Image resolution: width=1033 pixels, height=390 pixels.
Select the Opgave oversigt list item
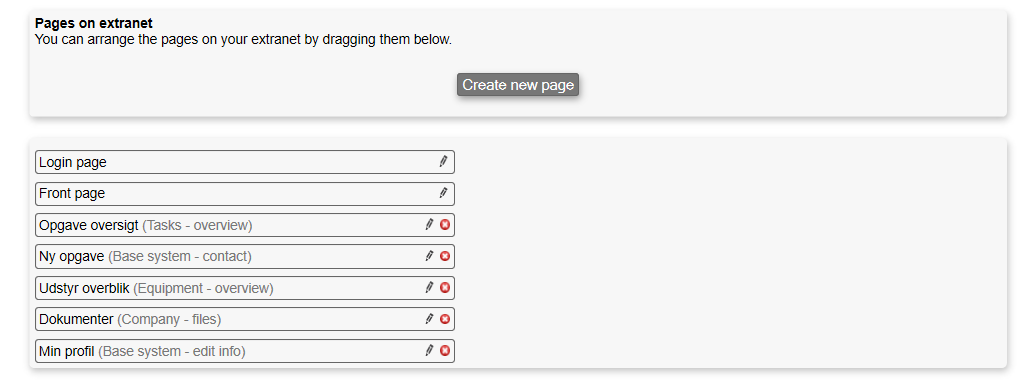tap(244, 225)
